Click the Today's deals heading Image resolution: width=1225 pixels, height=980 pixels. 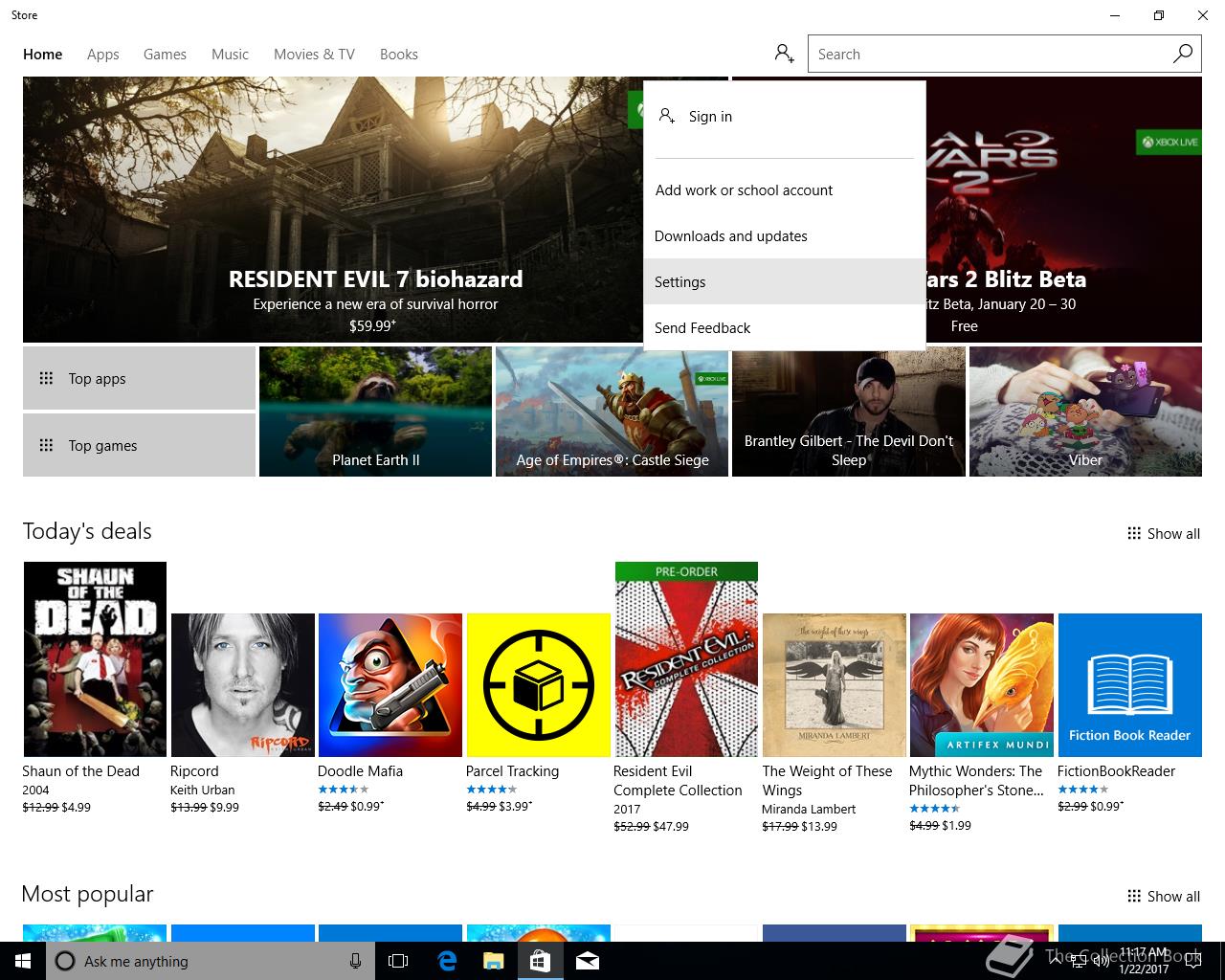coord(87,531)
